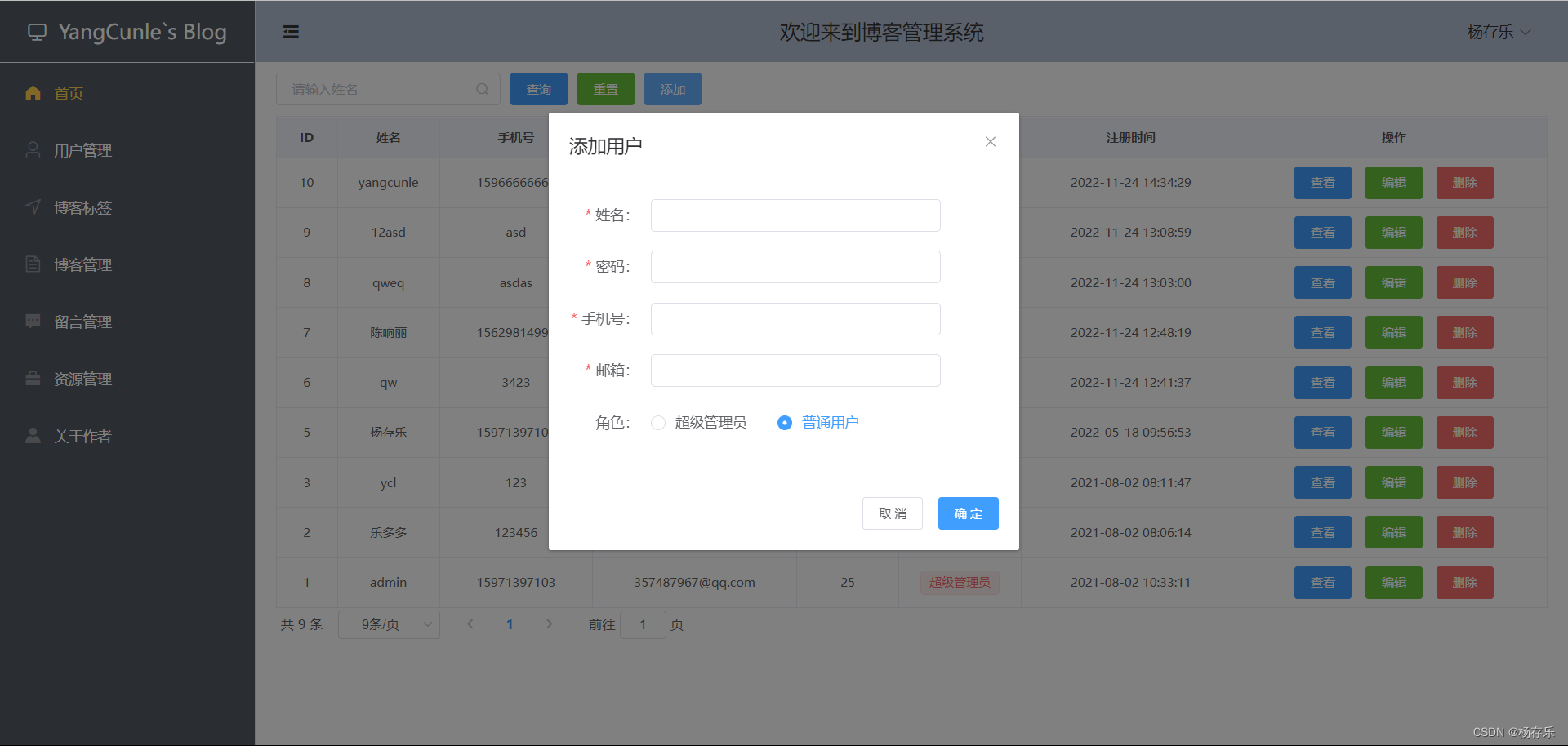
Task: Click the home icon for 首页
Action: click(33, 93)
